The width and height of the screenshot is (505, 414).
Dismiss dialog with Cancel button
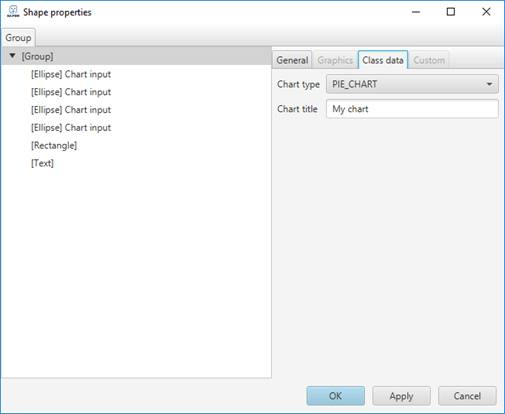point(467,396)
